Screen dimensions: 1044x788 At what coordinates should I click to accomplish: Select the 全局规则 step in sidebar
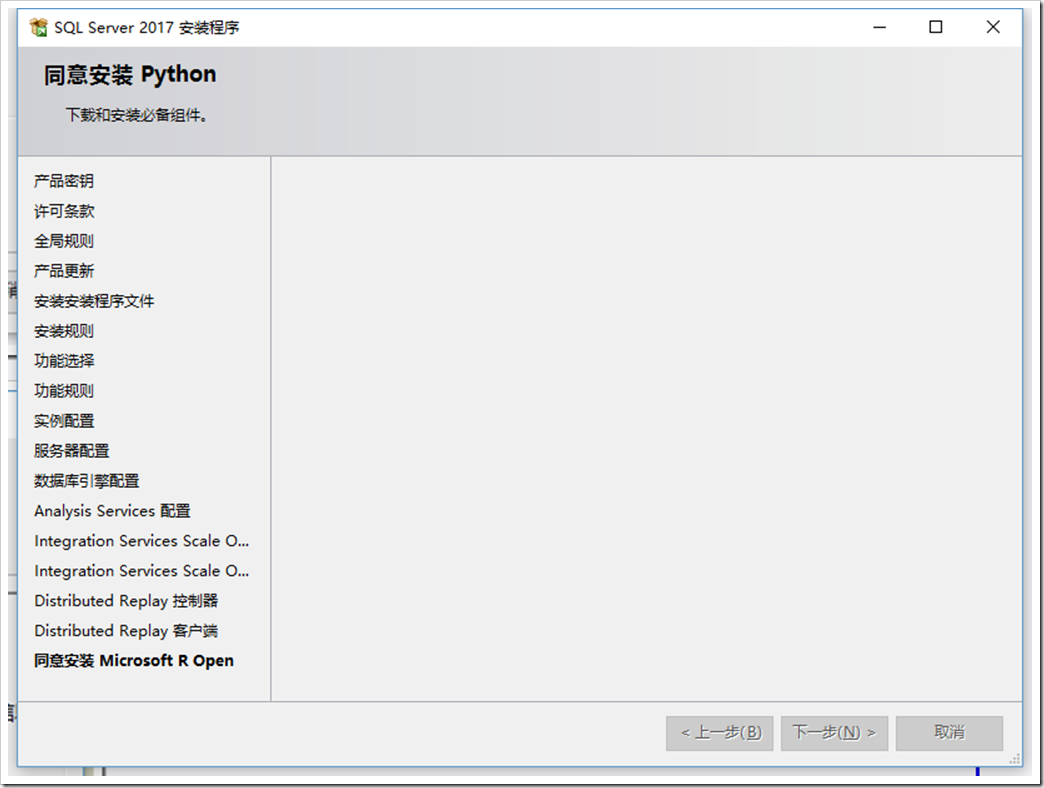point(64,241)
